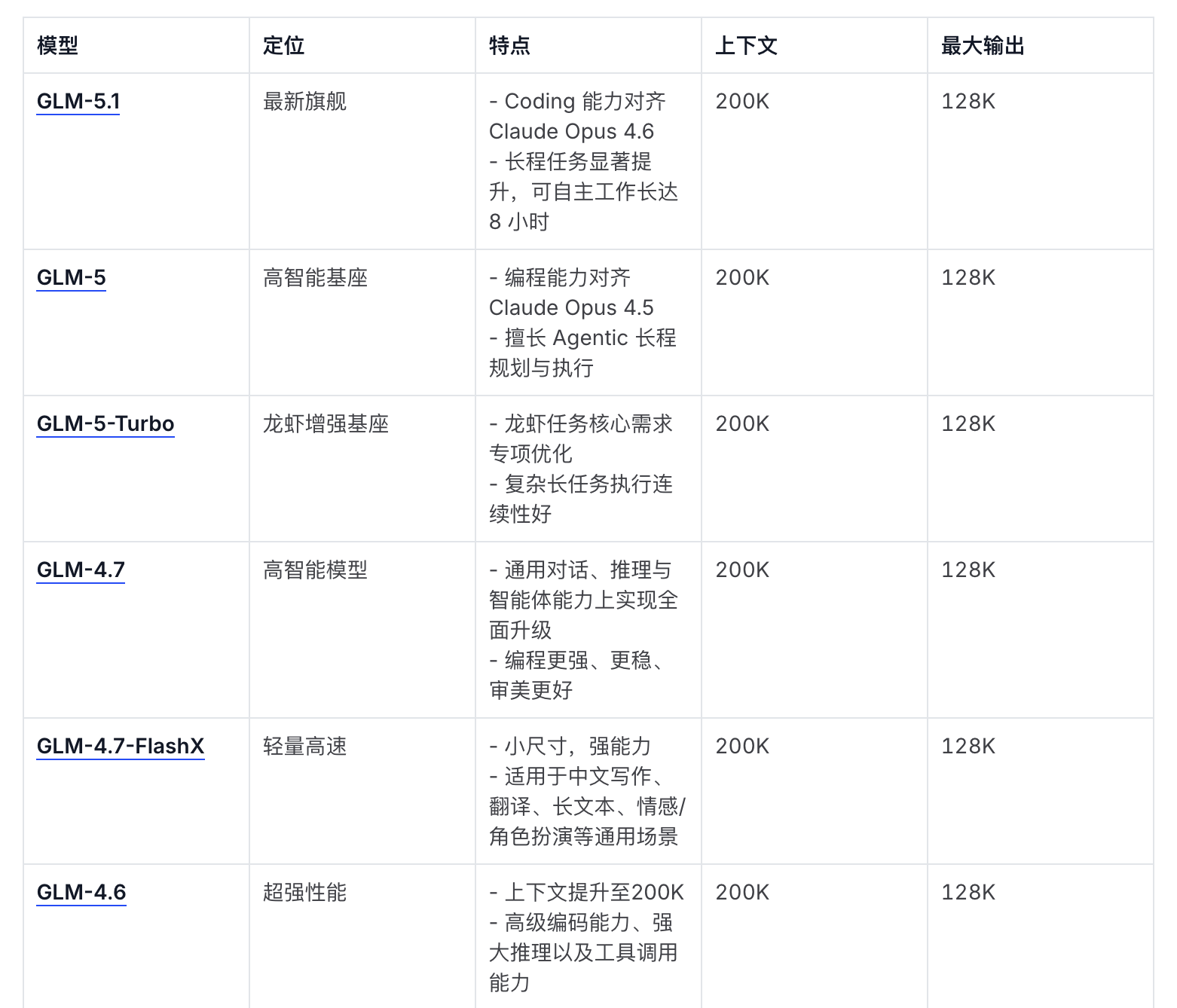Viewport: 1177px width, 1008px height.
Task: Click the 上下文 column header
Action: pos(746,46)
